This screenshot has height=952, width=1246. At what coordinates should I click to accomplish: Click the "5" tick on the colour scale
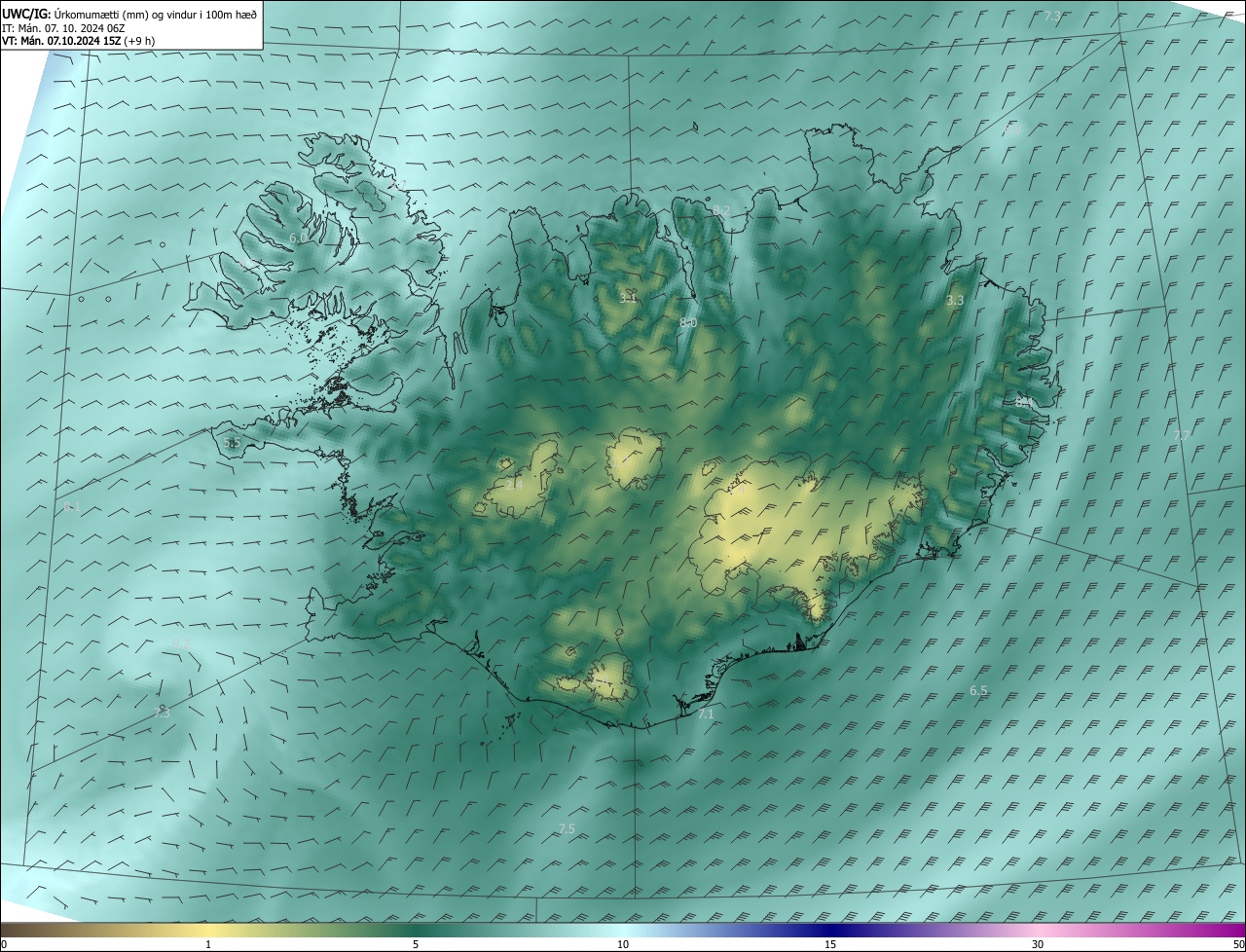416,945
